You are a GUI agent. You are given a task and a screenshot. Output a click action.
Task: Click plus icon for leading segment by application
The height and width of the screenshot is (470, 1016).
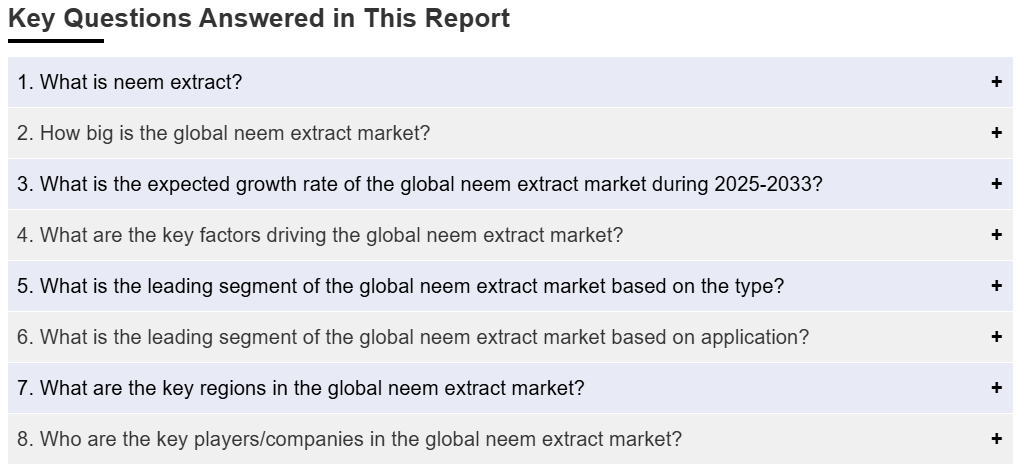tap(996, 336)
